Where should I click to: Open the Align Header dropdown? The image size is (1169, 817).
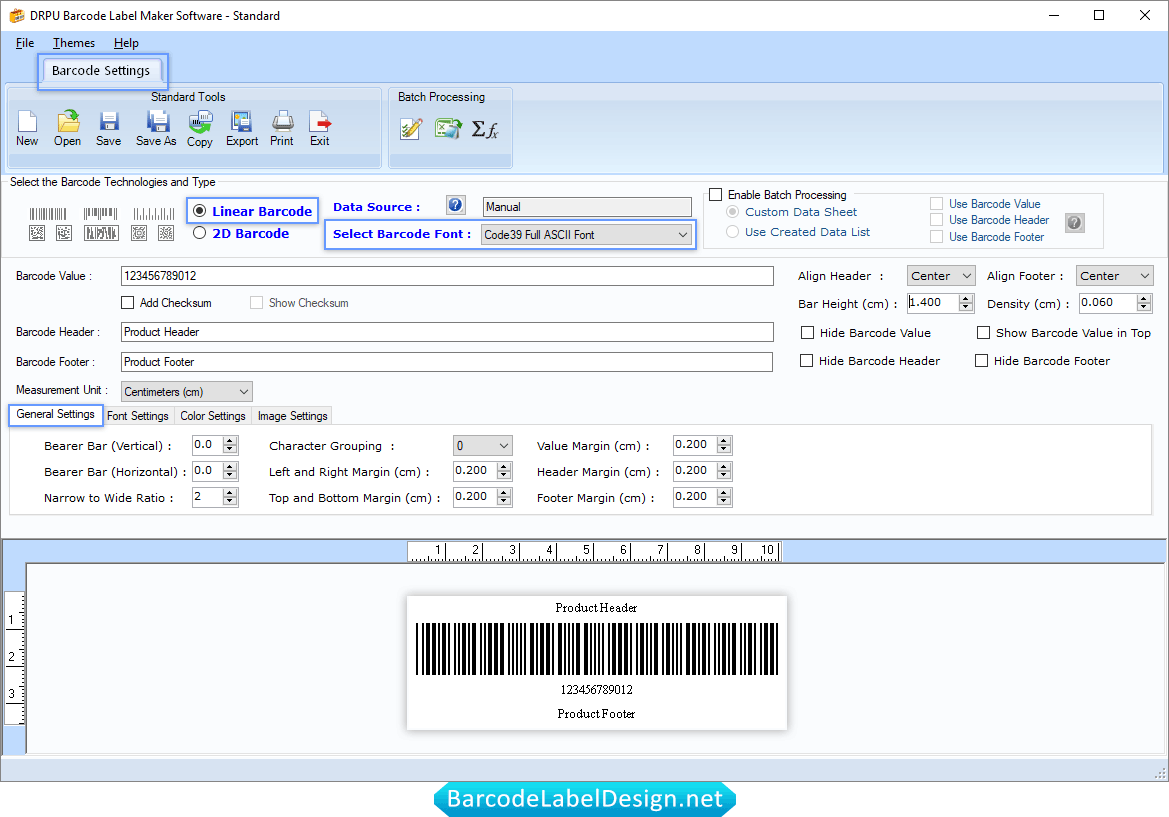(941, 276)
